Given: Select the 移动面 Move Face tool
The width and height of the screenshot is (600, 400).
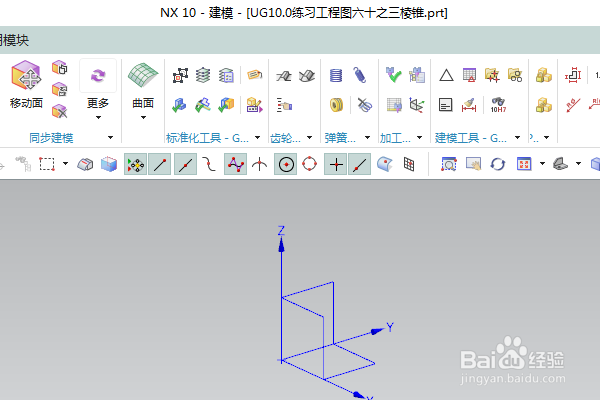Looking at the screenshot, I should click(x=26, y=85).
